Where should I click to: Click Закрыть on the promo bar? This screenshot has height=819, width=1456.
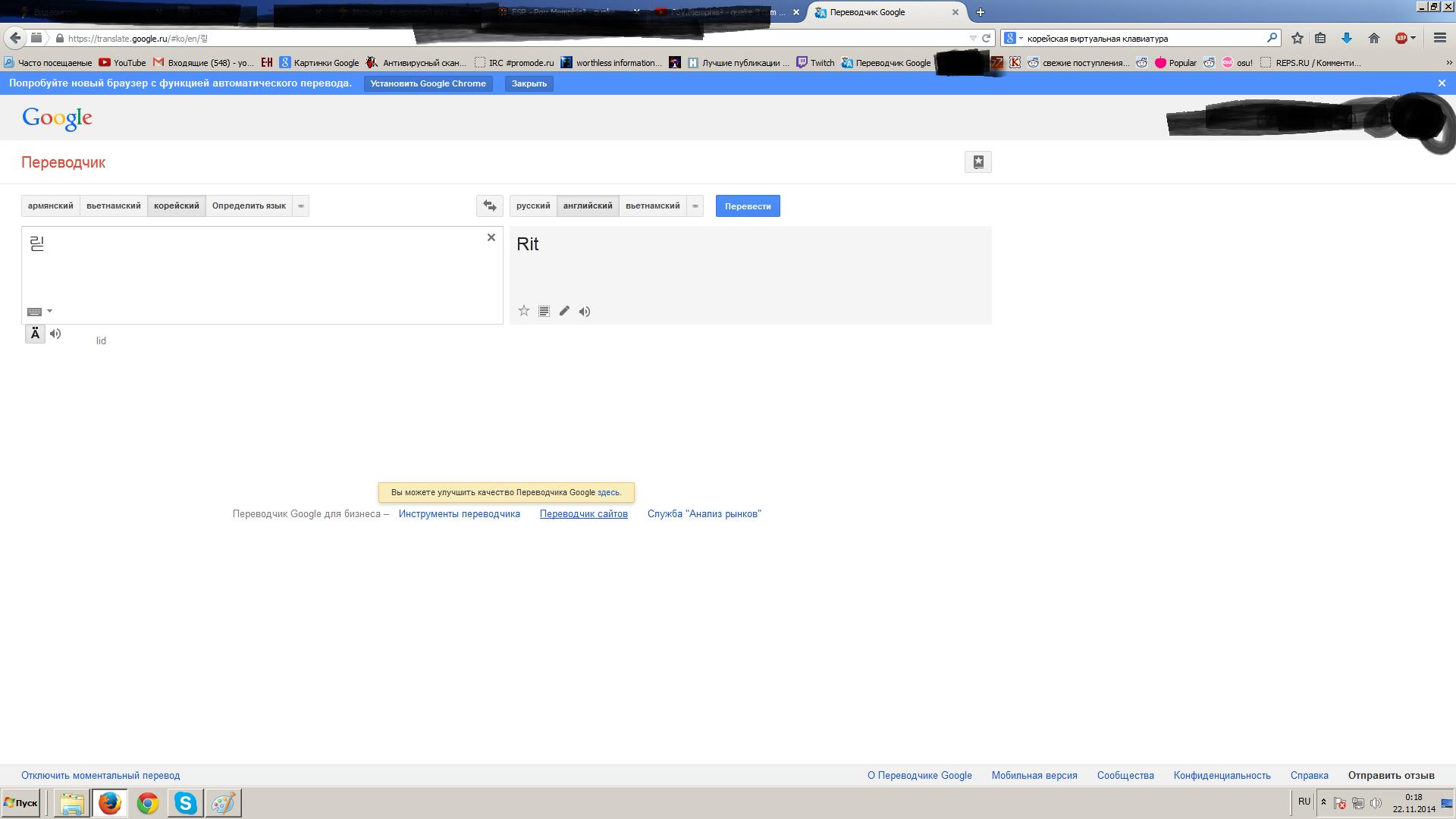[x=529, y=83]
